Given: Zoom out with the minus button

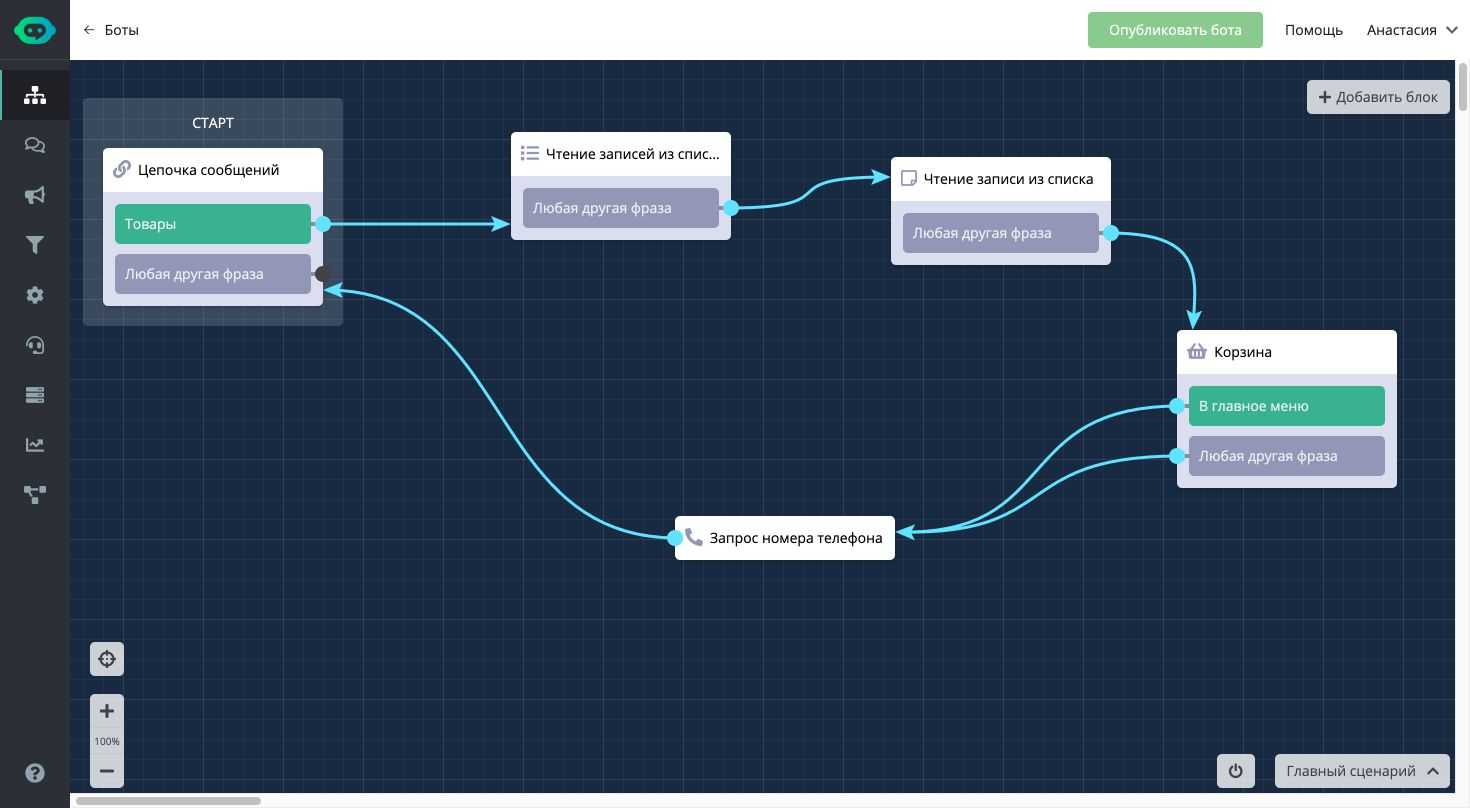Looking at the screenshot, I should pyautogui.click(x=107, y=771).
